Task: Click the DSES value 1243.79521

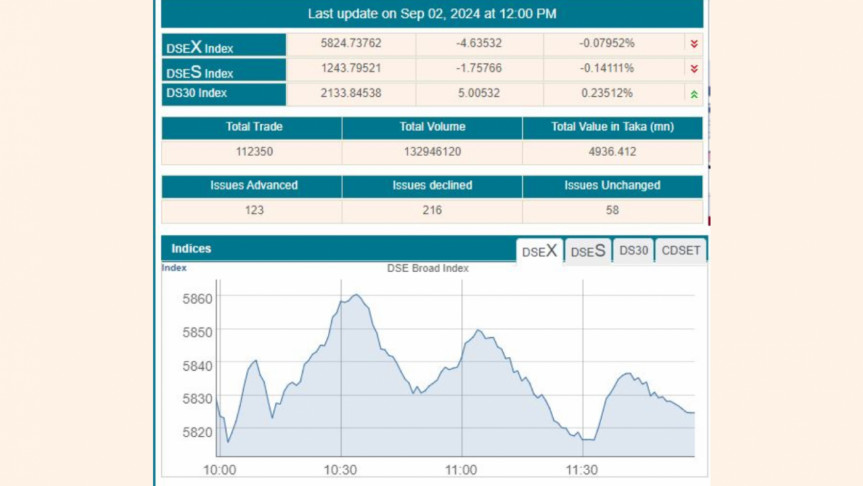Action: [351, 68]
